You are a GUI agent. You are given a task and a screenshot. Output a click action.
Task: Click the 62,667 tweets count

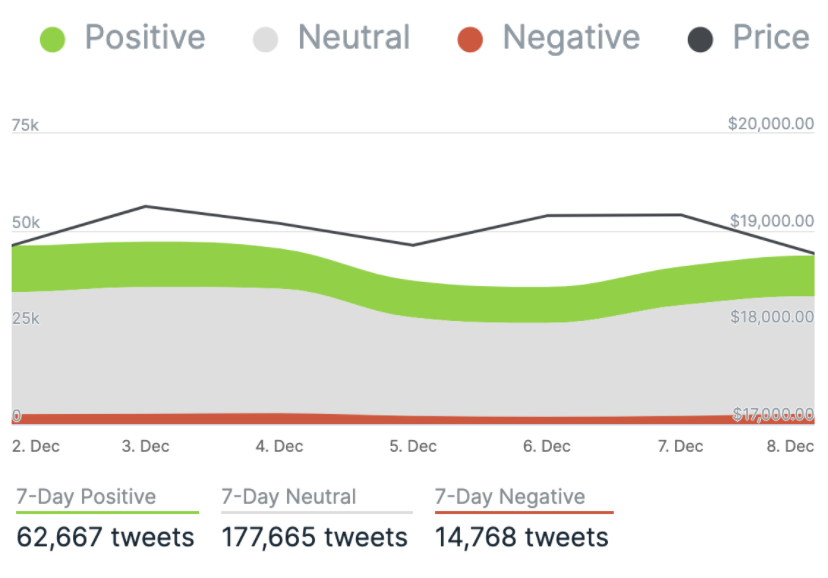[105, 537]
